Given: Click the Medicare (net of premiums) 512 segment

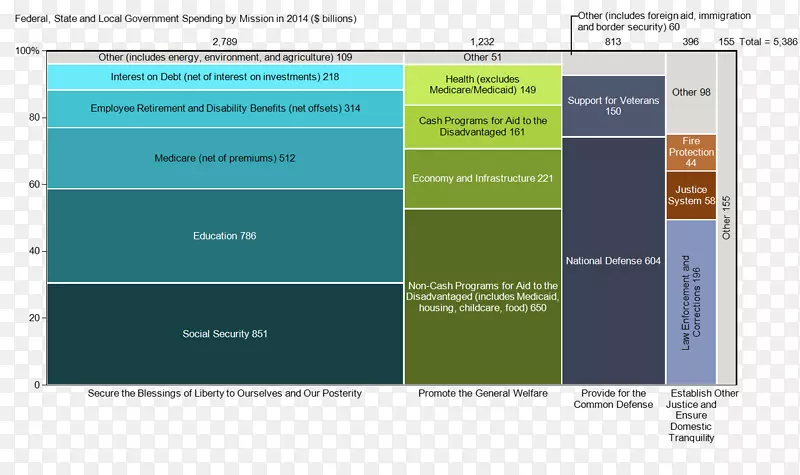Looking at the screenshot, I should pyautogui.click(x=225, y=158).
